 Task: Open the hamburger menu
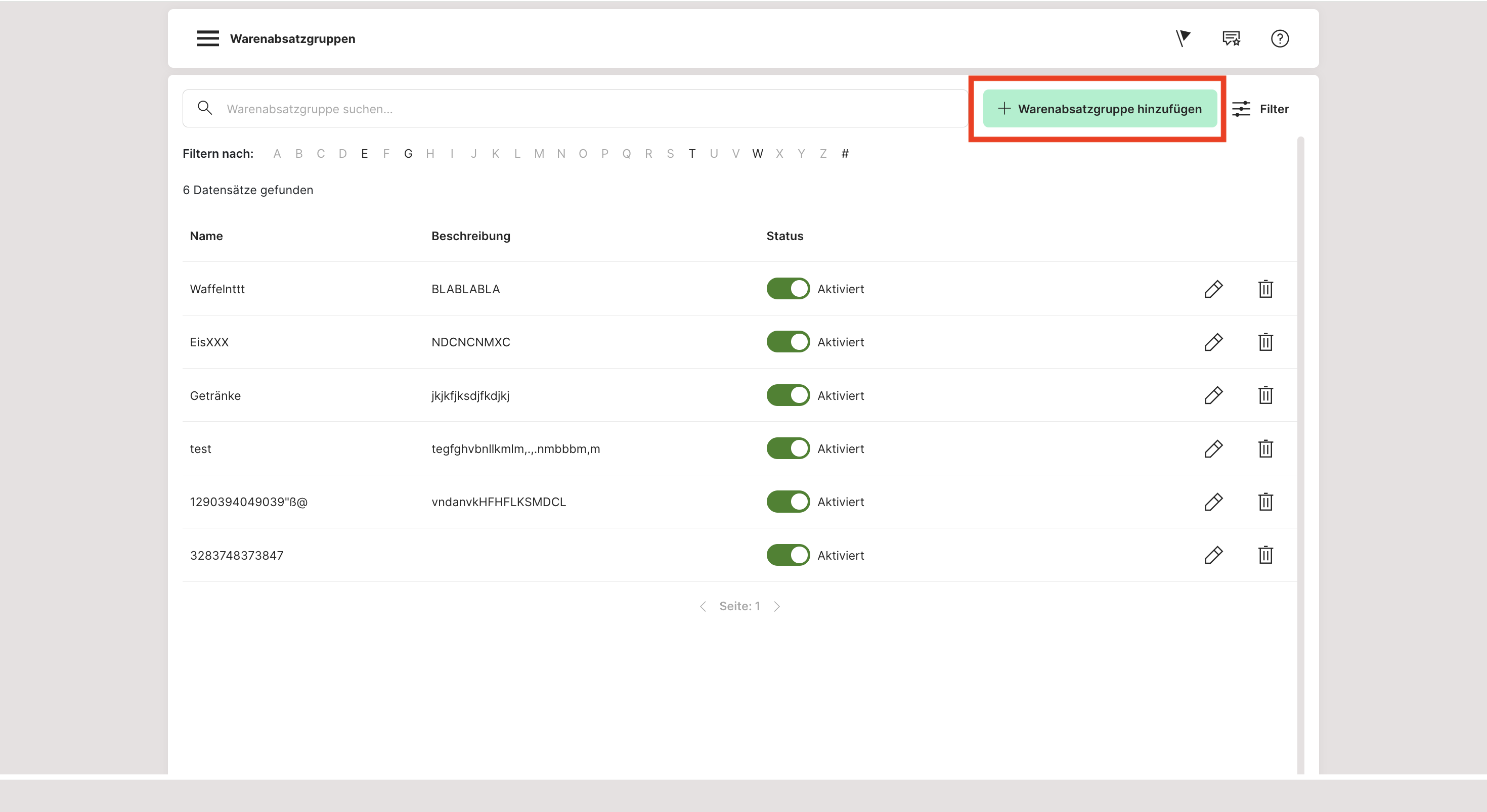208,38
